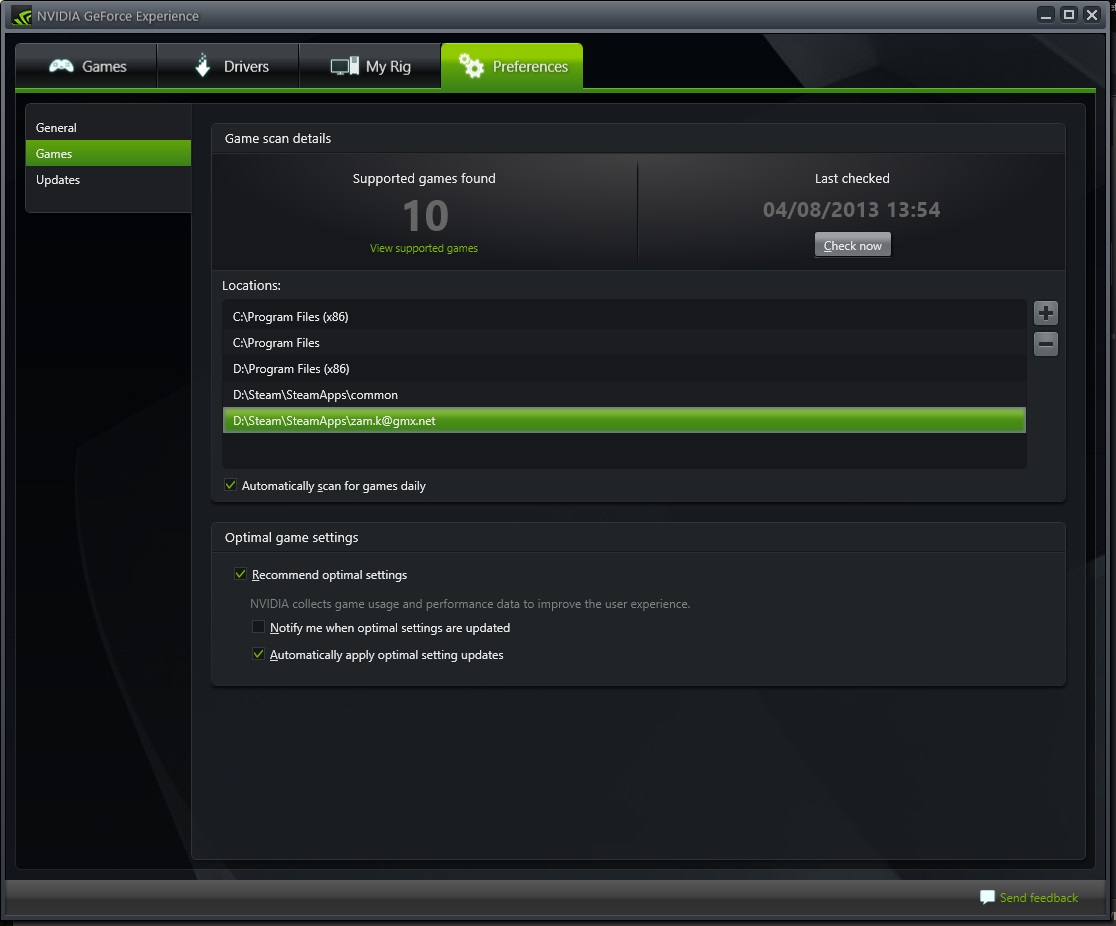The width and height of the screenshot is (1116, 926).
Task: Enable Notify me when optimal settings updated
Action: 258,627
